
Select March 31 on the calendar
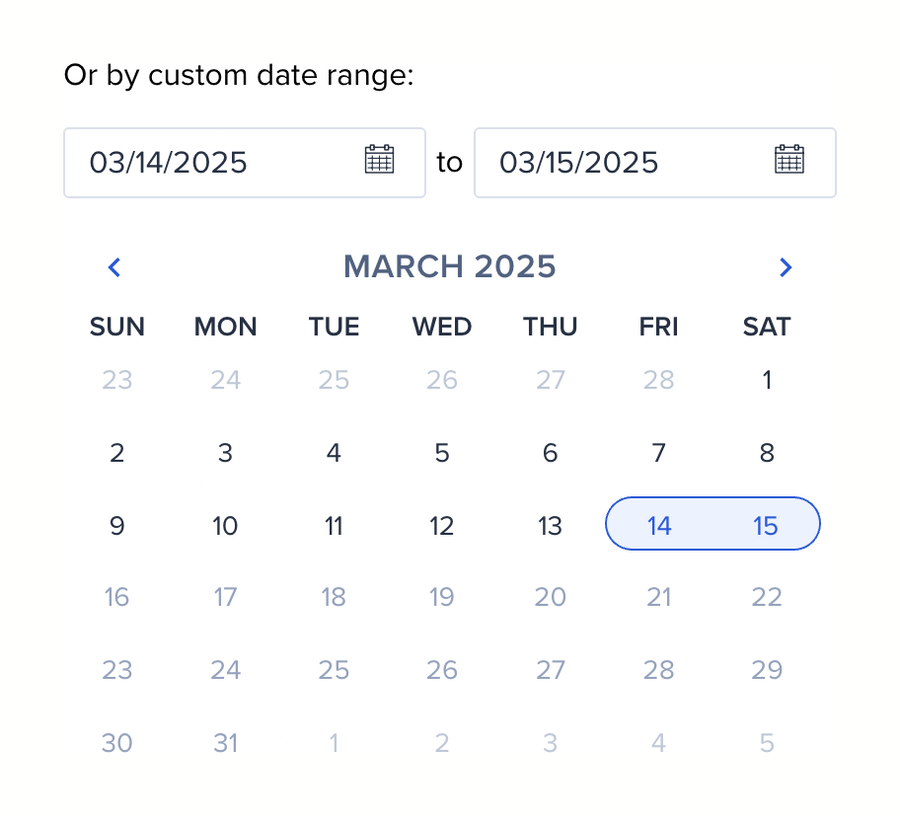click(x=225, y=743)
